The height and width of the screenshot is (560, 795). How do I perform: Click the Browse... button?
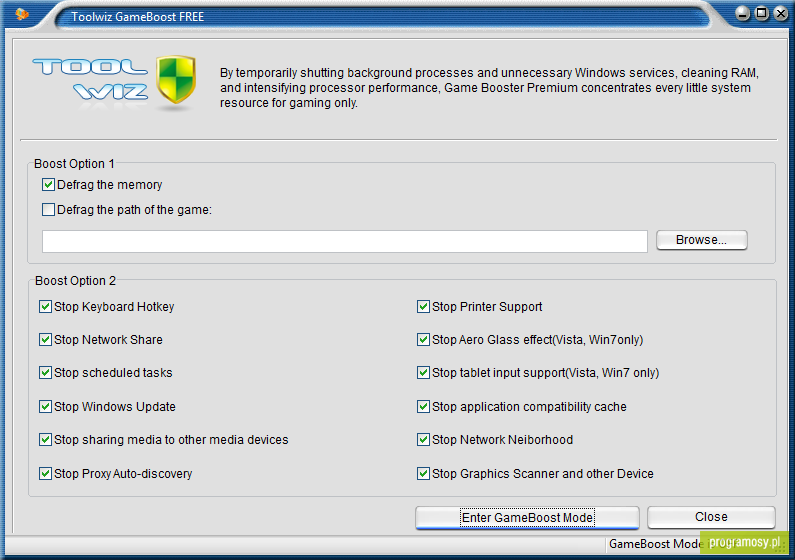(702, 240)
